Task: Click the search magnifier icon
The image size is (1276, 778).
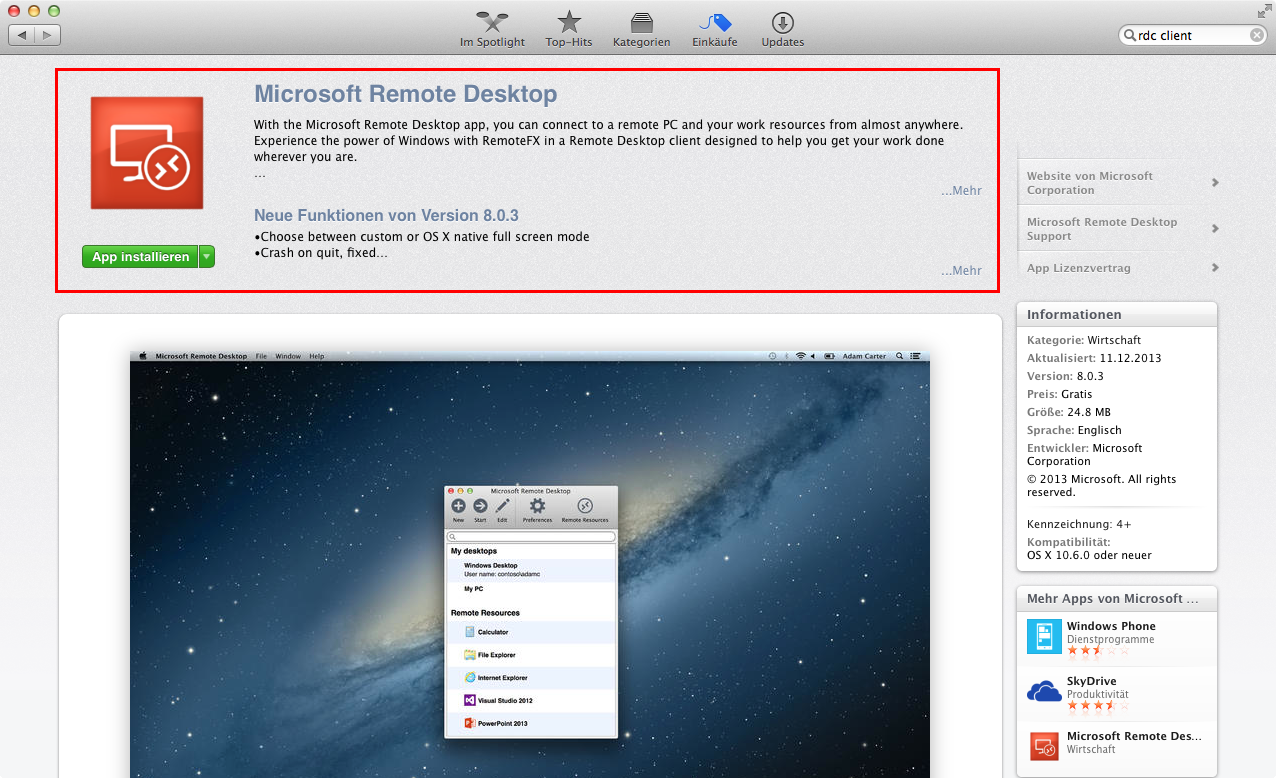Action: pos(1129,35)
